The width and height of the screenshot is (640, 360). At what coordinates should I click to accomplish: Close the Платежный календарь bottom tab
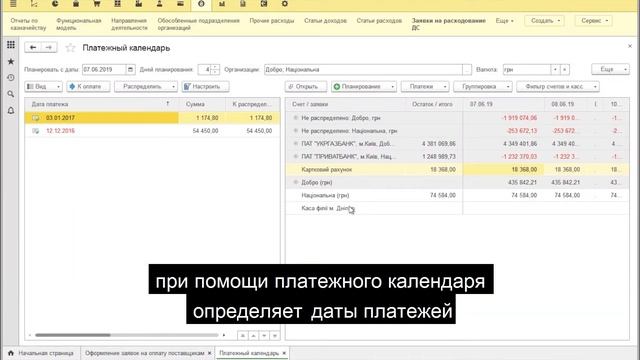pyautogui.click(x=284, y=353)
